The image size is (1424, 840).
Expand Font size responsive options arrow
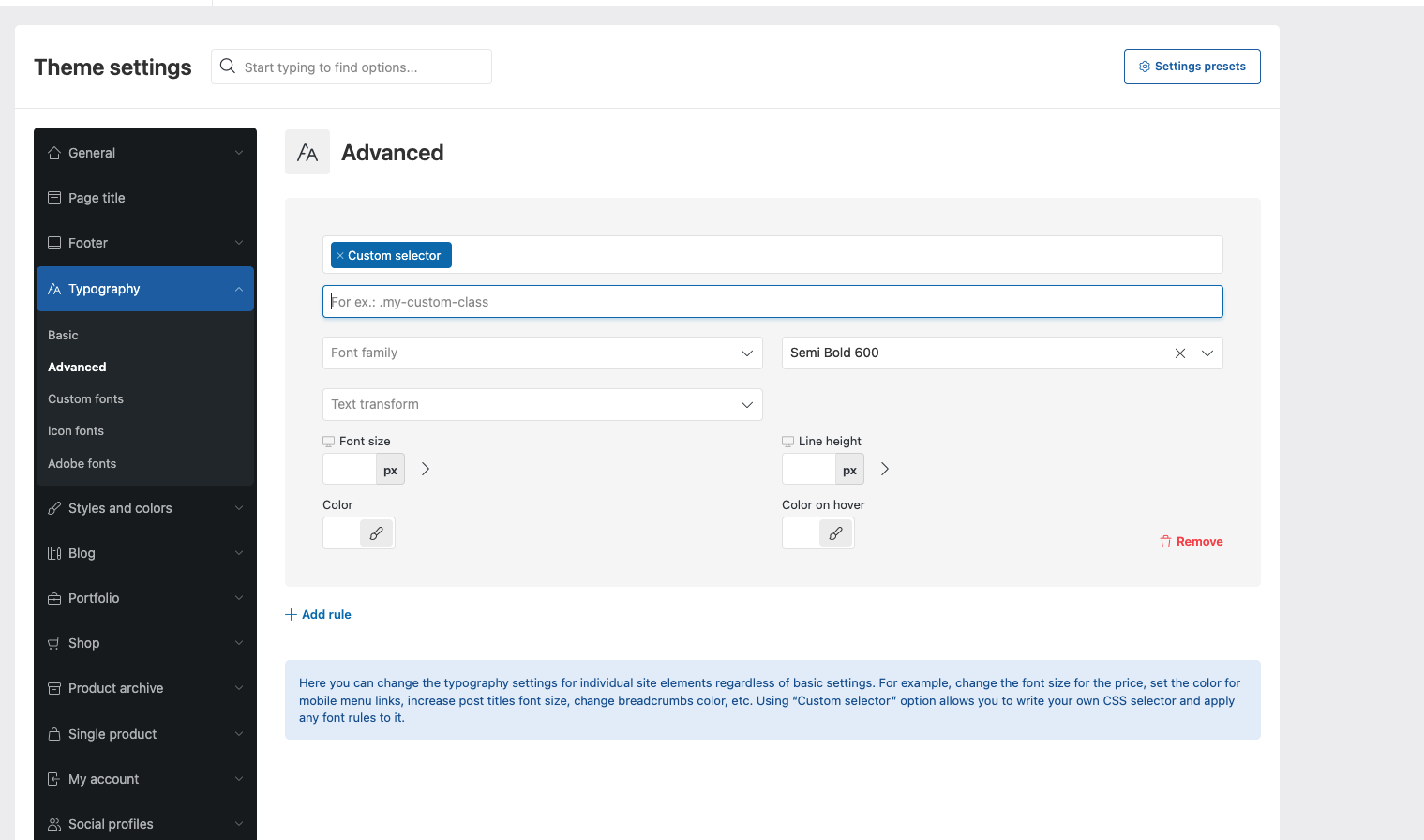pos(426,469)
